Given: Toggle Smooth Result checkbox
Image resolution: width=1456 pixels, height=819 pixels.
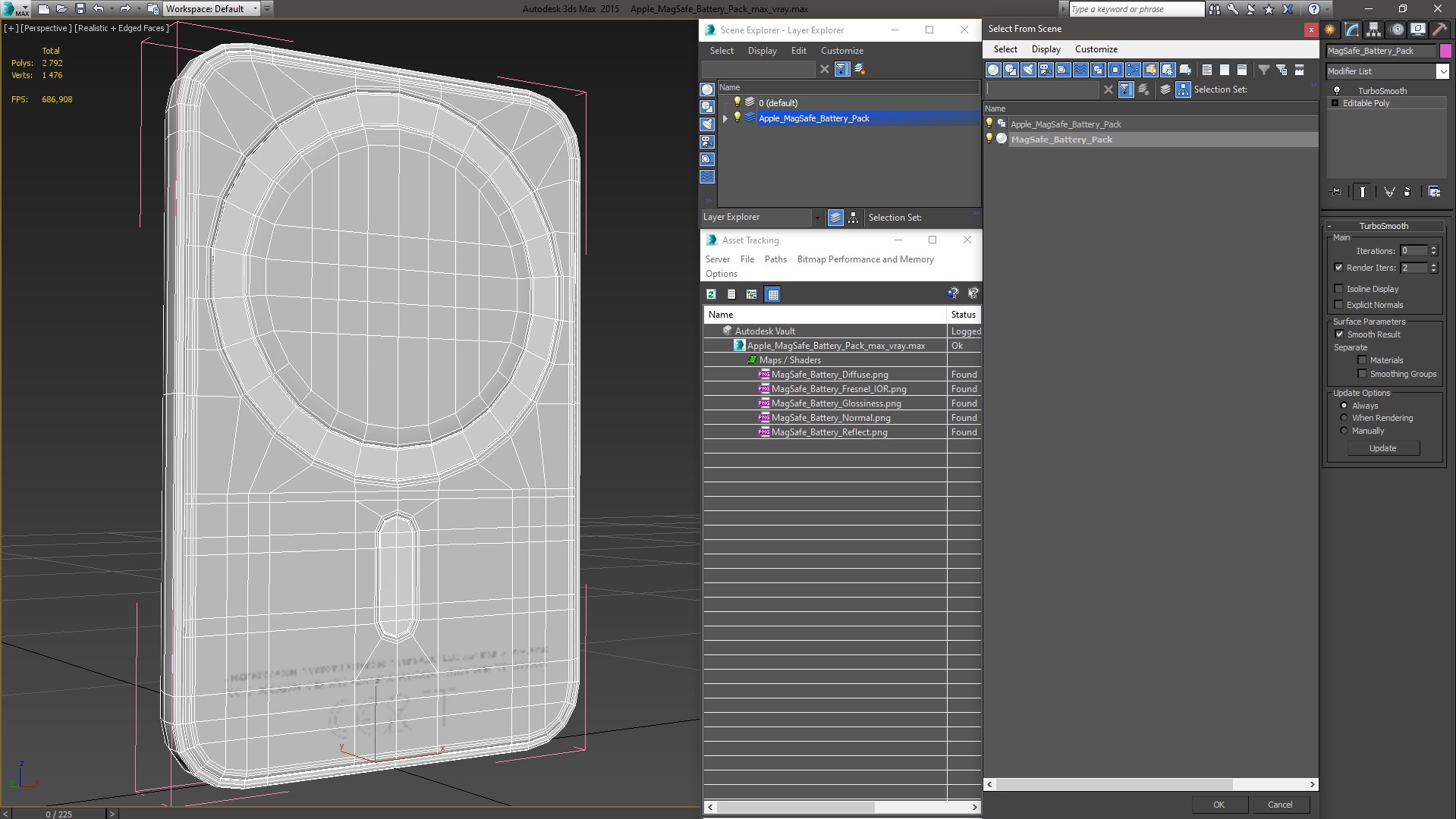Looking at the screenshot, I should tap(1339, 334).
